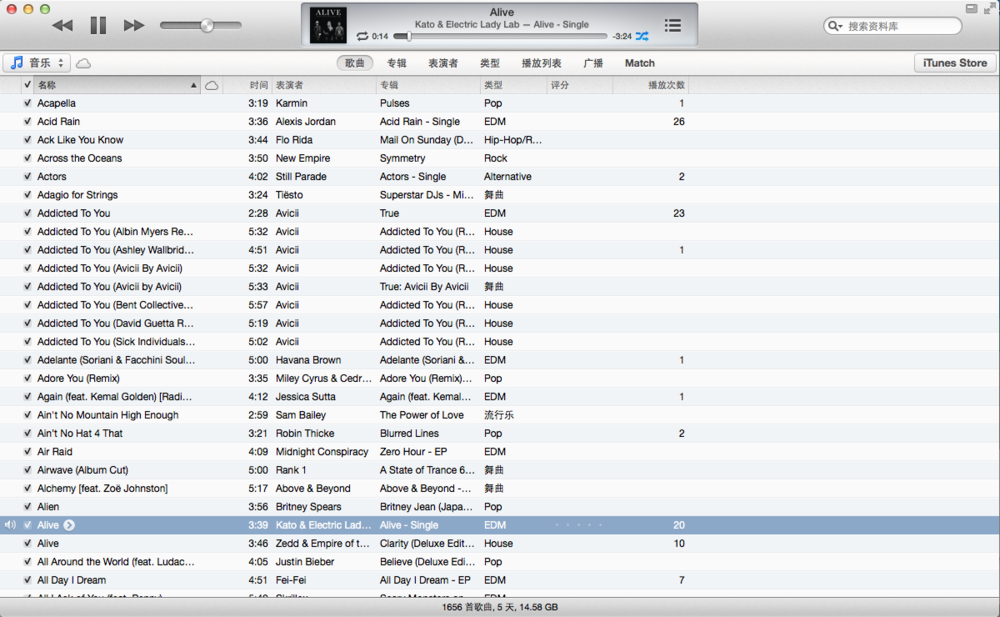Uncheck the Adagio for Strings checkbox
This screenshot has width=1000, height=617.
tap(27, 195)
